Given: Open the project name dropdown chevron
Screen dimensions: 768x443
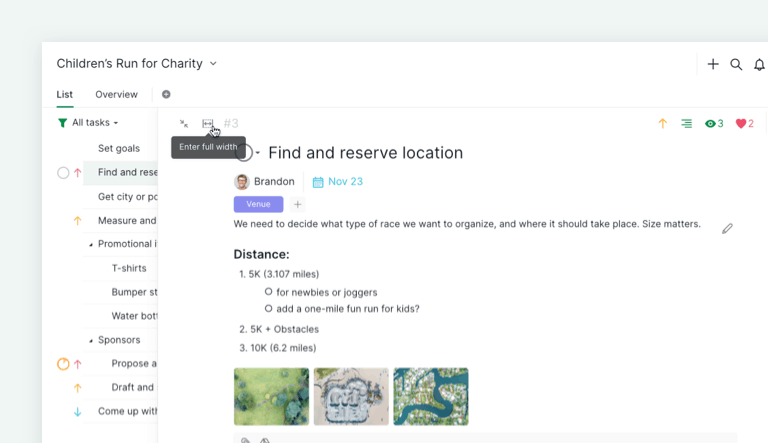Looking at the screenshot, I should click(x=213, y=64).
